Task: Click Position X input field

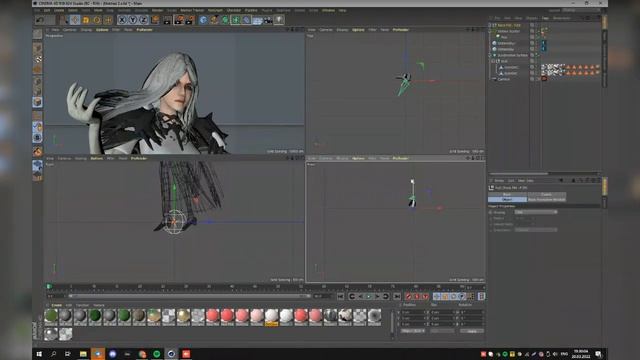Action: point(414,312)
